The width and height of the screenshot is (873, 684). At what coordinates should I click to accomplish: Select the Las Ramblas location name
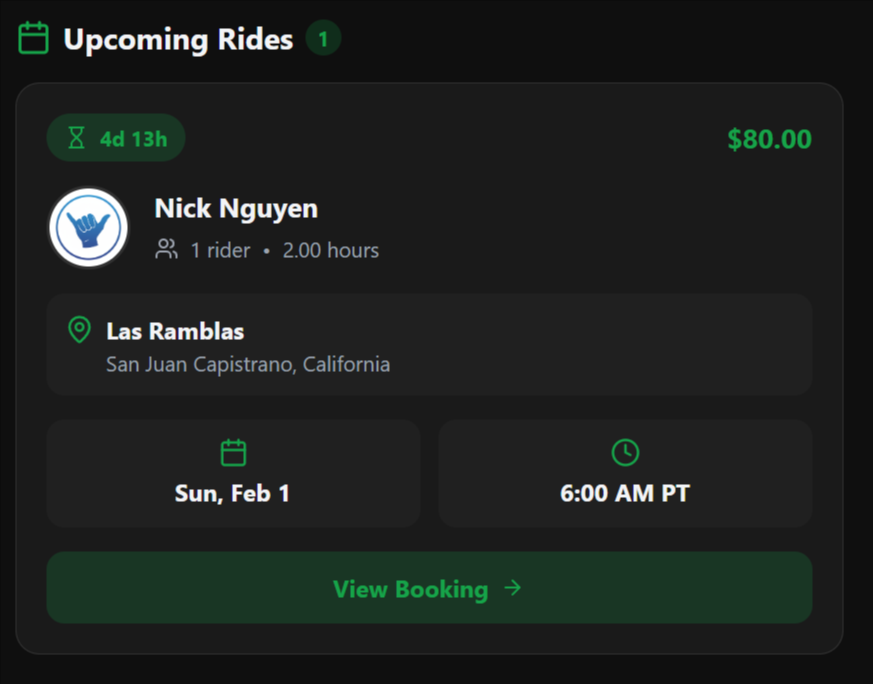[175, 331]
